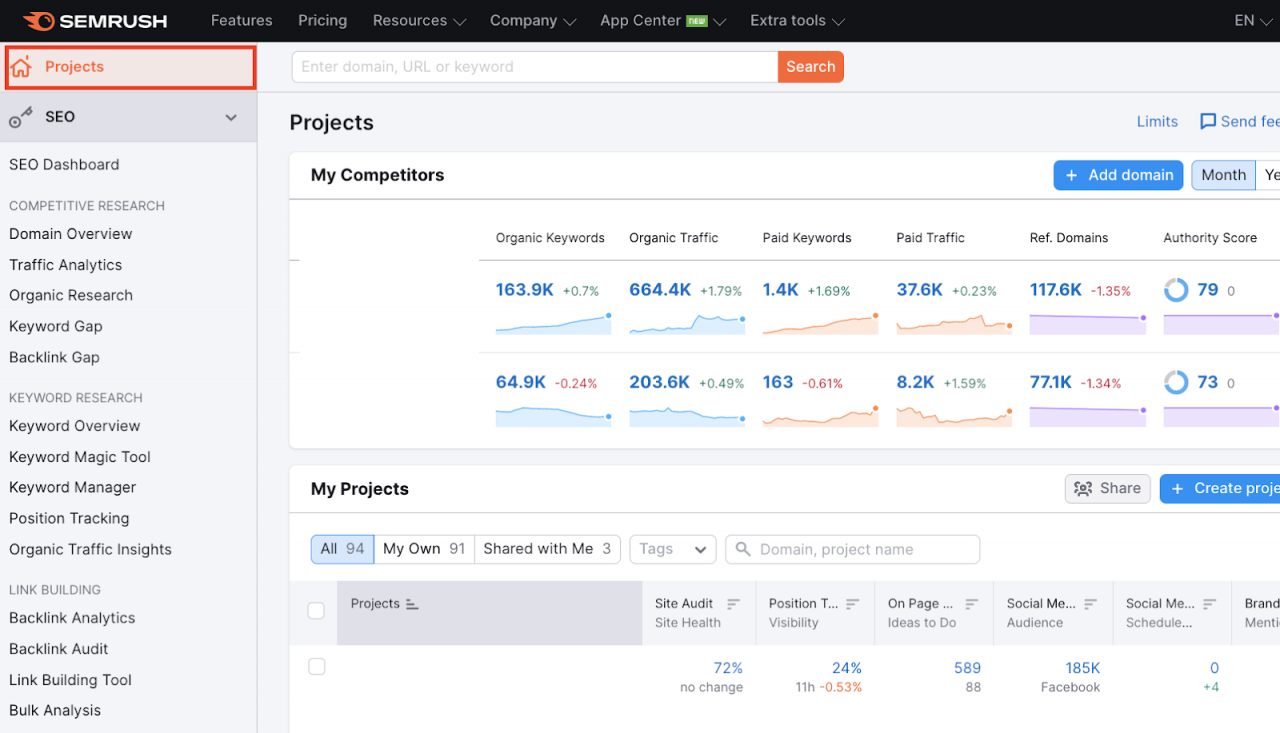Click the New badge on App Center
Viewport: 1280px width, 733px height.
click(x=697, y=21)
